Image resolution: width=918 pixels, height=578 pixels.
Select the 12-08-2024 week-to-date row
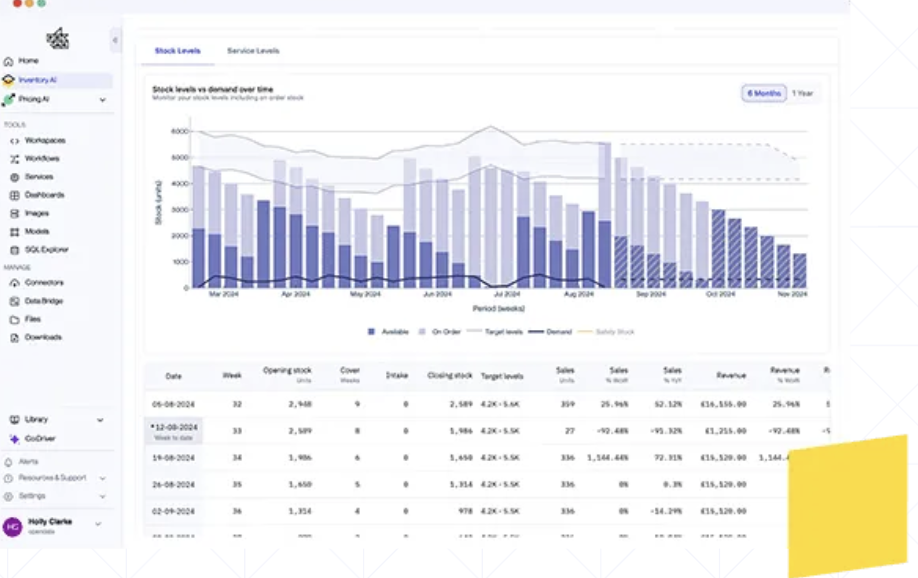coord(173,431)
